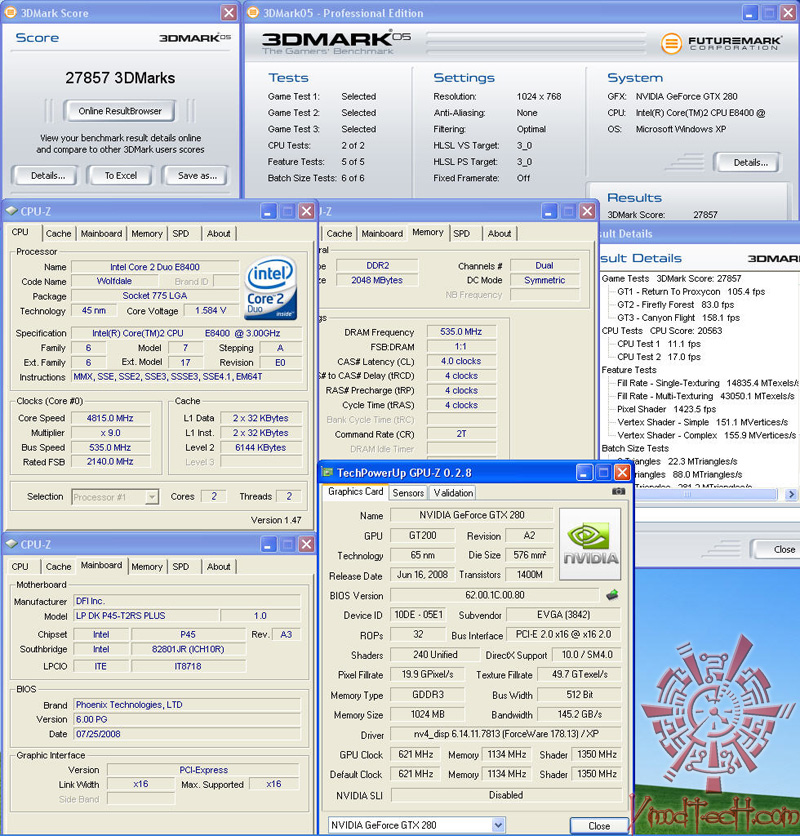Select GT1 - Return To Proxycon result
This screenshot has height=836, width=800.
tap(691, 292)
